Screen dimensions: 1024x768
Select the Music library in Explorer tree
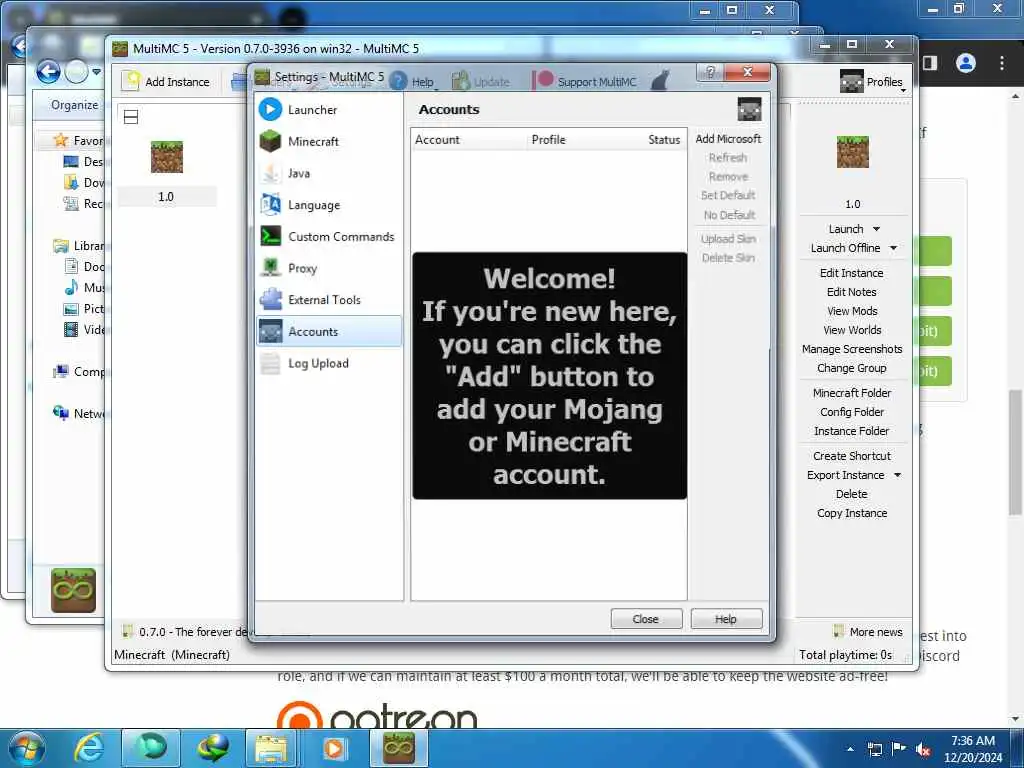coord(85,287)
